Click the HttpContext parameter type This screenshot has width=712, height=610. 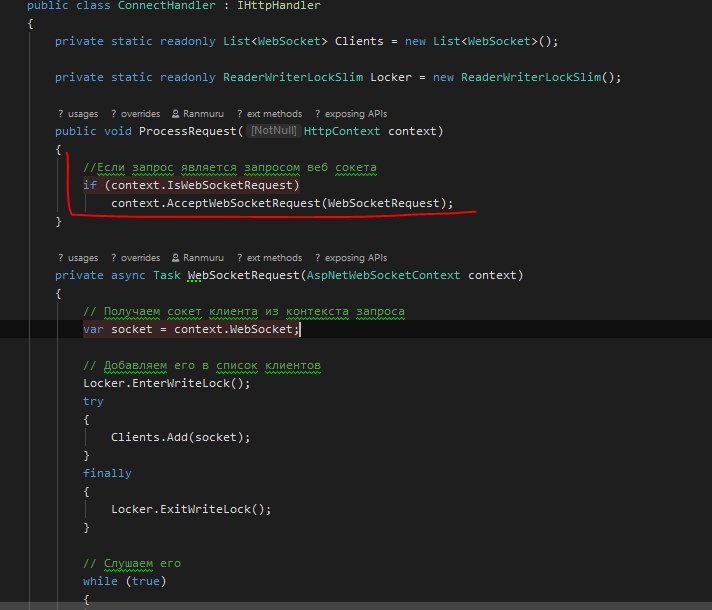[x=341, y=131]
